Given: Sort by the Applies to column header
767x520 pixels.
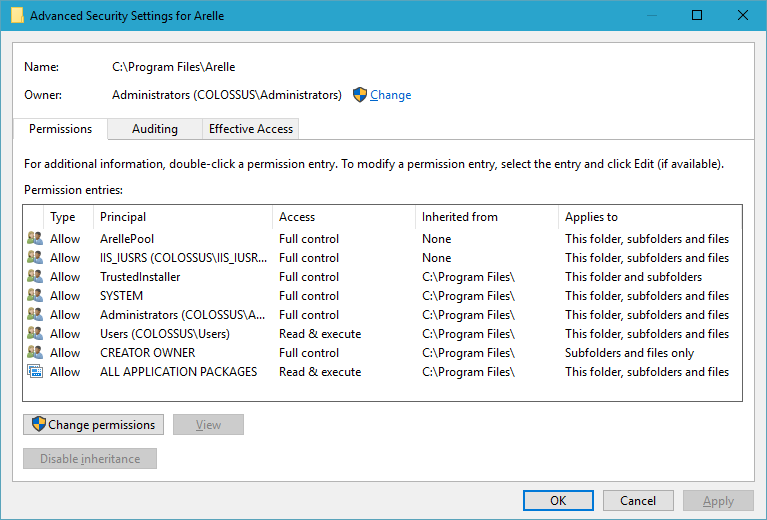Looking at the screenshot, I should (x=650, y=217).
